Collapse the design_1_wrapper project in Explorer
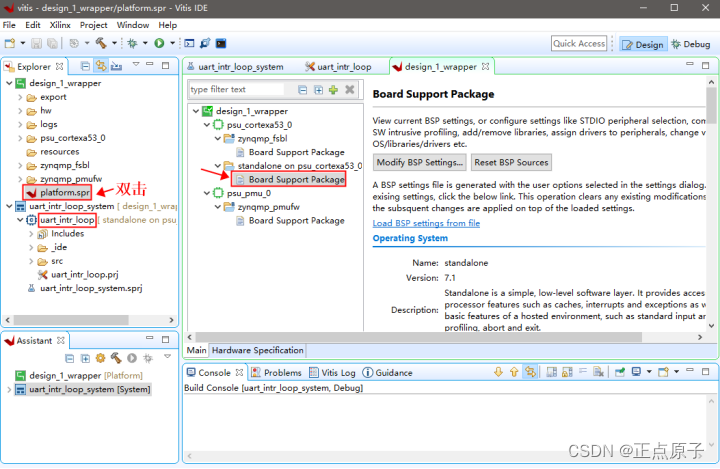 [x=9, y=83]
